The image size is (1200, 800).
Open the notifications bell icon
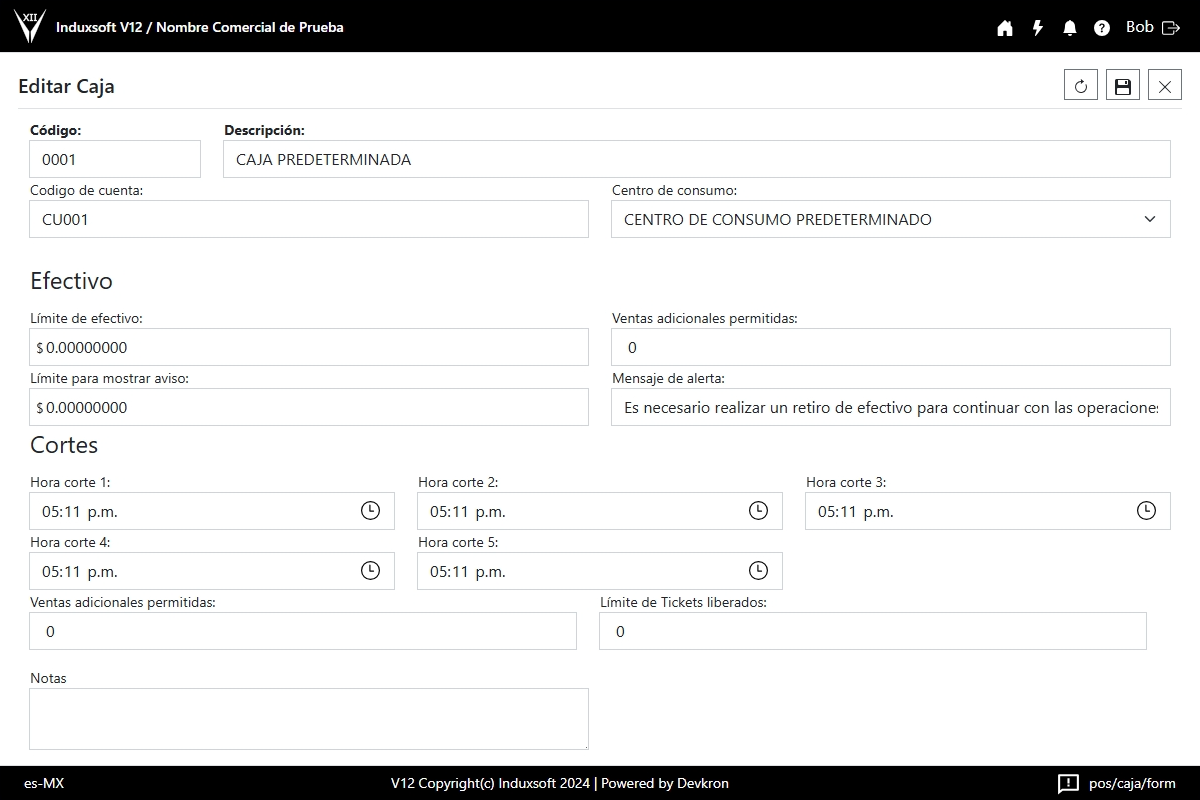click(x=1070, y=28)
